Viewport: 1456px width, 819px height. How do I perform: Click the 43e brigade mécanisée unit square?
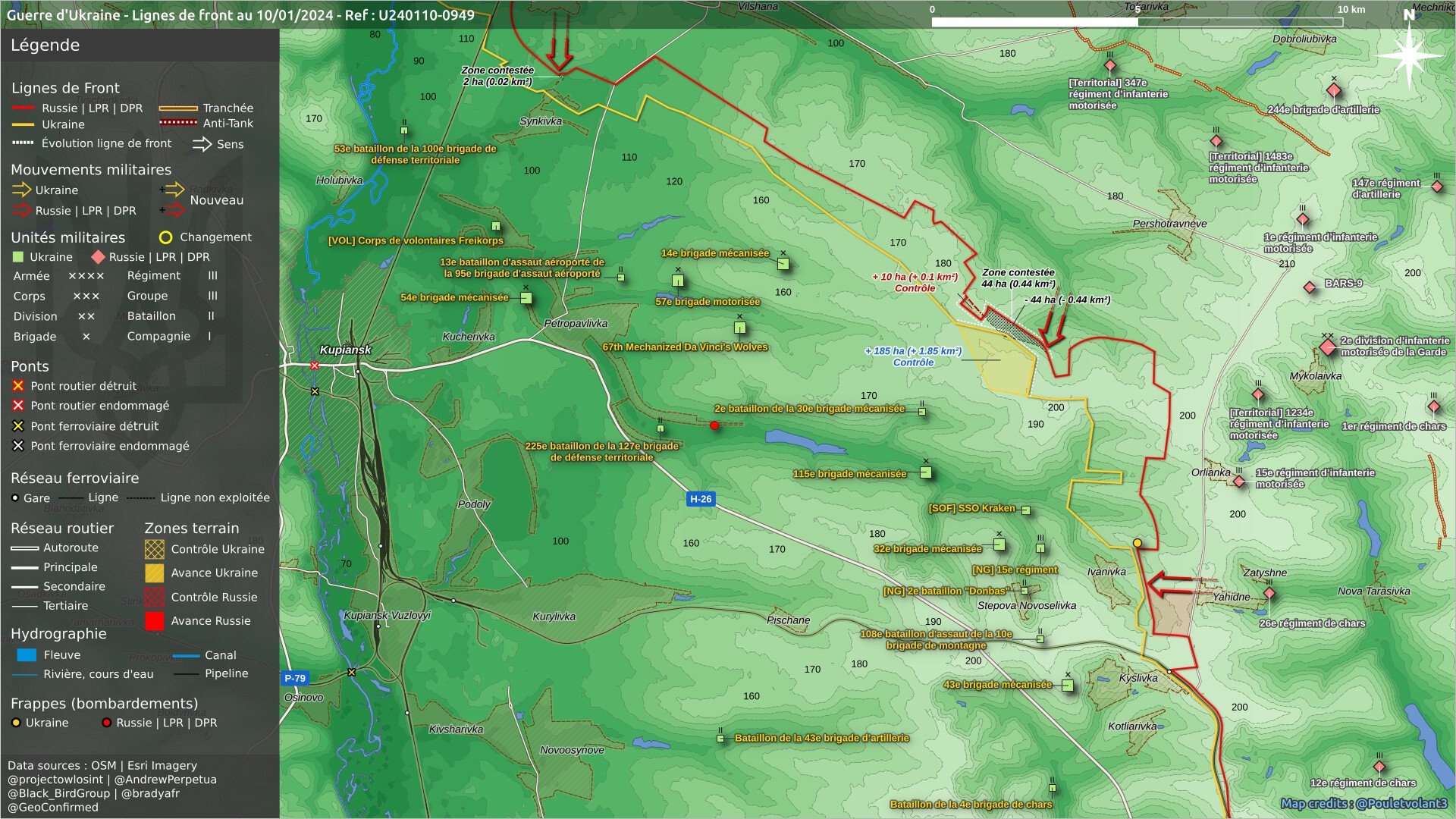1068,686
